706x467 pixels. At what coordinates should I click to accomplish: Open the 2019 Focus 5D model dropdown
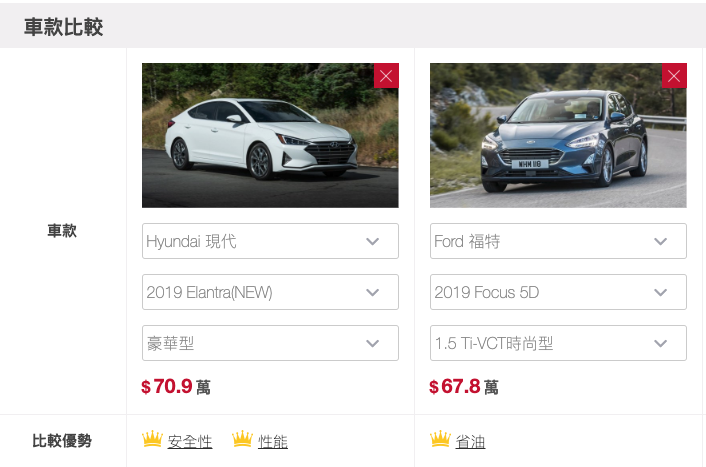point(558,292)
